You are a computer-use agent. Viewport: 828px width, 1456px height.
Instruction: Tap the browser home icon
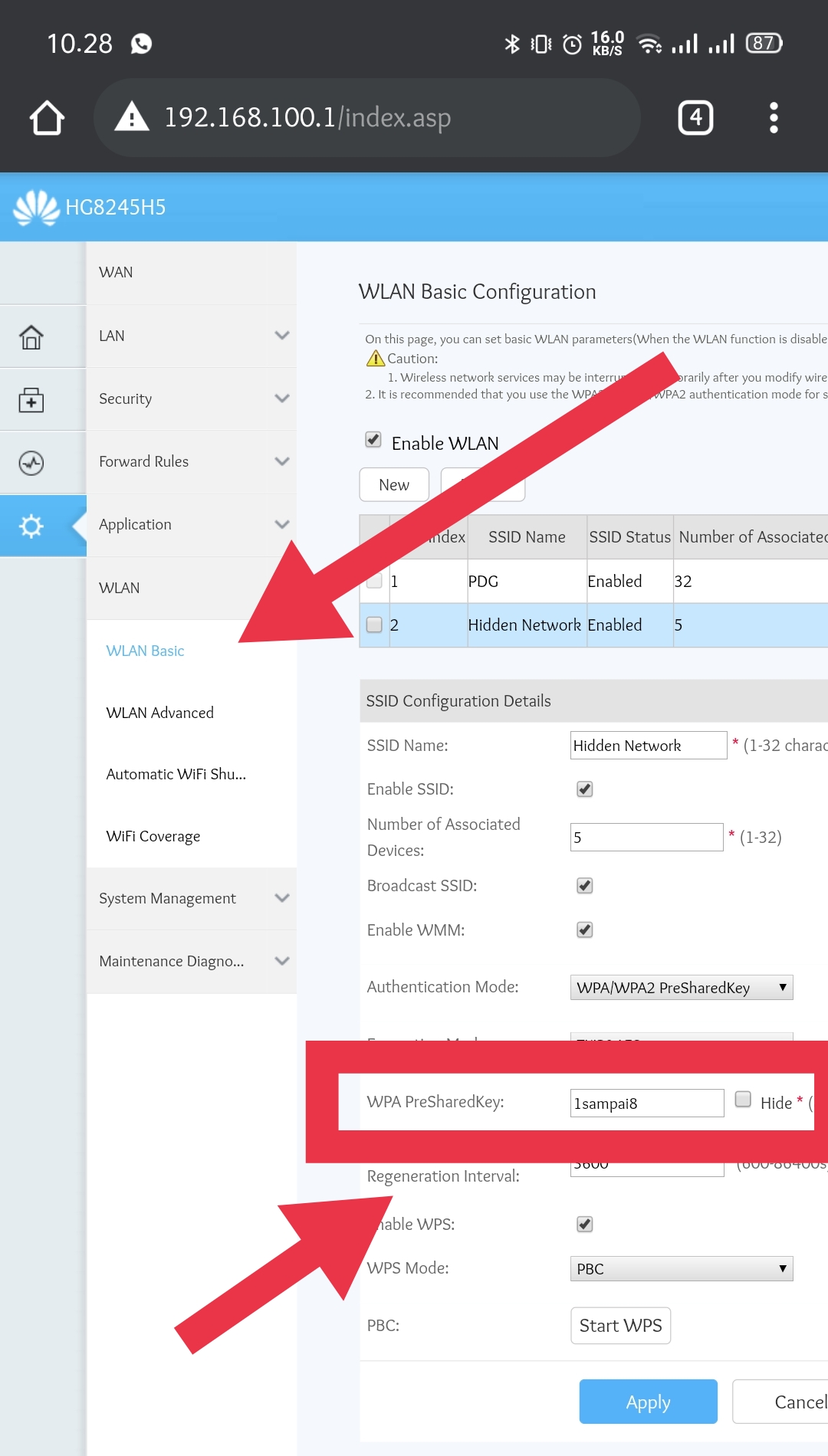[47, 118]
